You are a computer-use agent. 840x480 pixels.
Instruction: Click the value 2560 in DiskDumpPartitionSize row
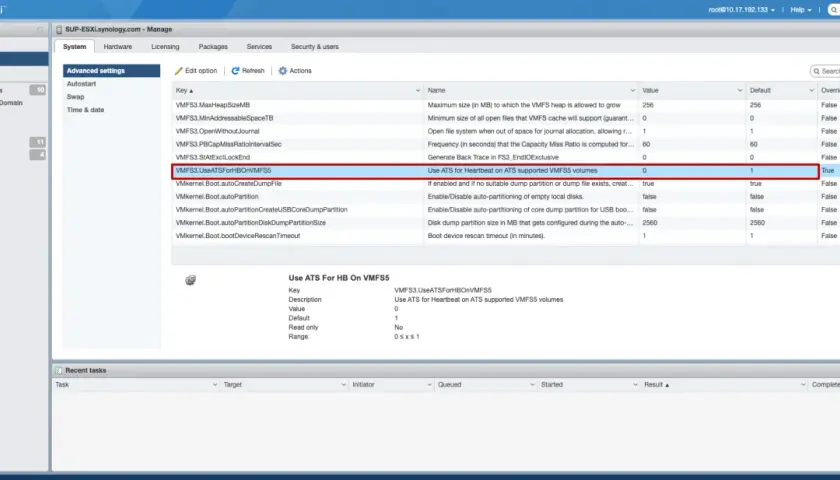pyautogui.click(x=650, y=223)
